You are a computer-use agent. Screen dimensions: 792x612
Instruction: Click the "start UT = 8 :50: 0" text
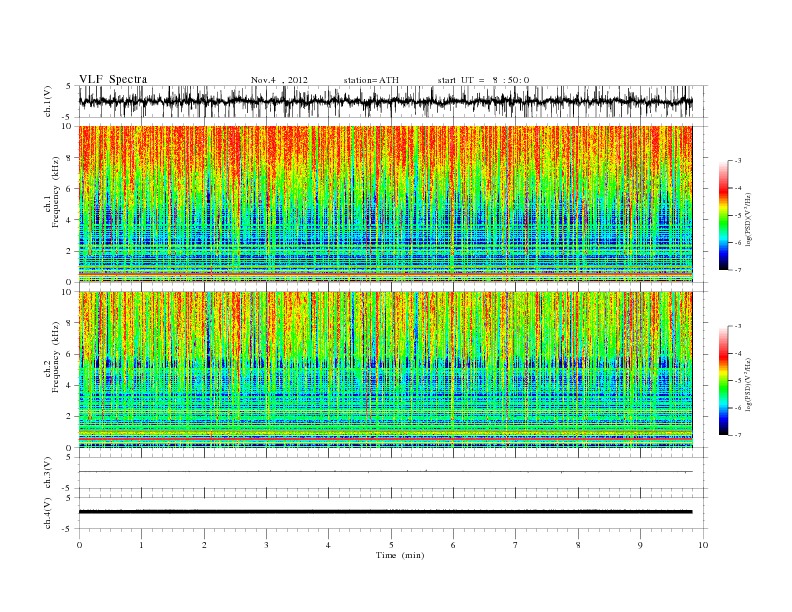483,80
